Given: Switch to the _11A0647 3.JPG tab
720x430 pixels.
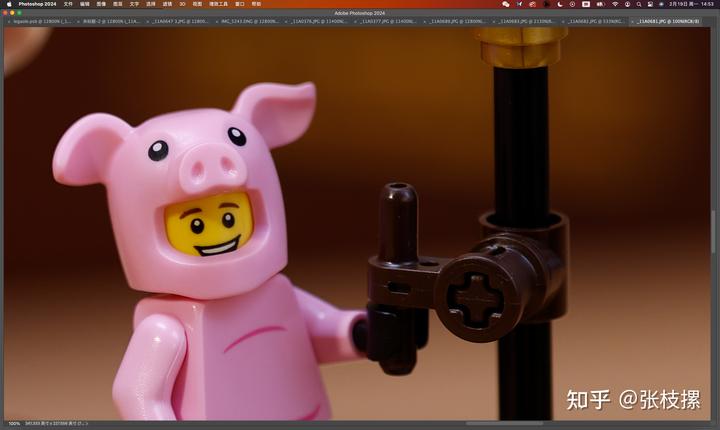Looking at the screenshot, I should click(x=181, y=22).
